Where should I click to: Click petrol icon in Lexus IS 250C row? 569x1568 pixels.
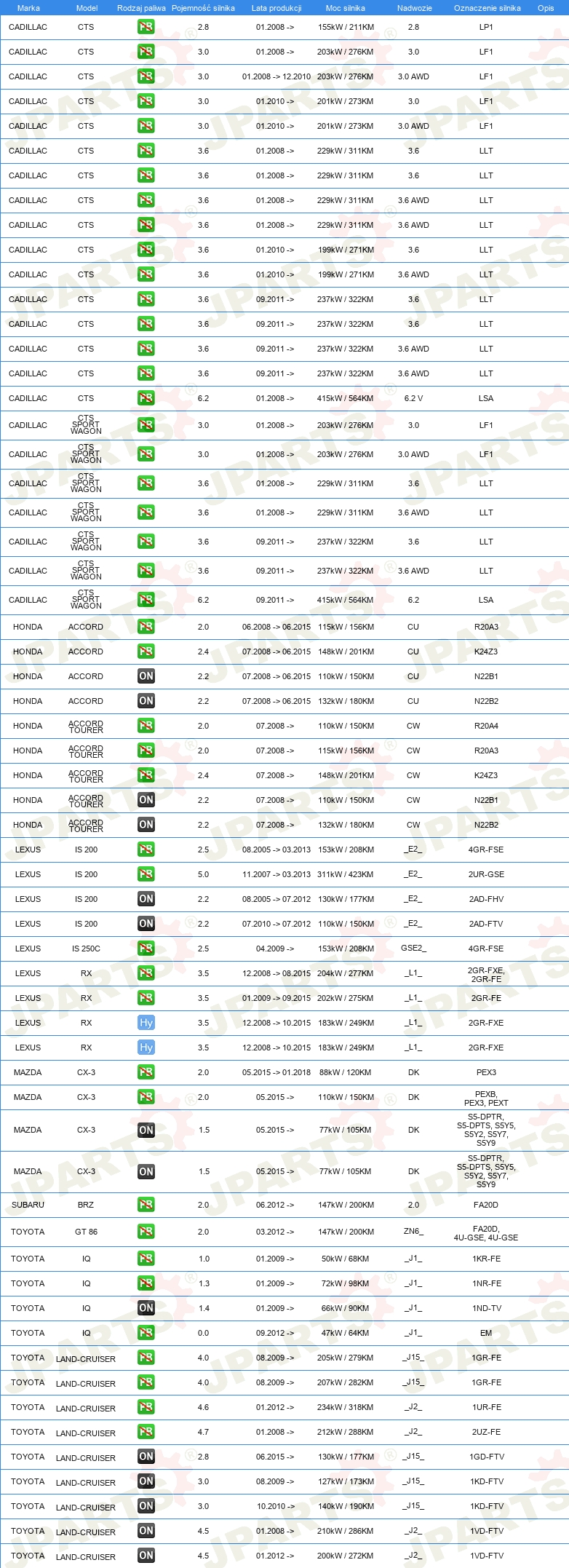(x=146, y=949)
